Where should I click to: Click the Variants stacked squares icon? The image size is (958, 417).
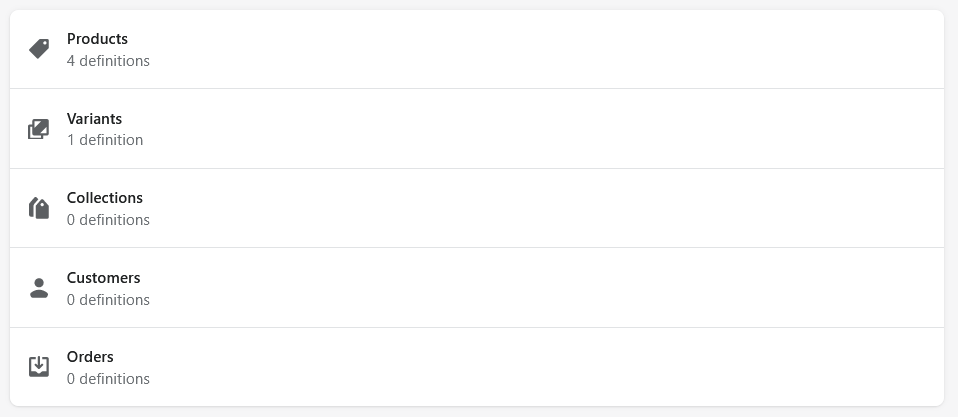[x=38, y=129]
